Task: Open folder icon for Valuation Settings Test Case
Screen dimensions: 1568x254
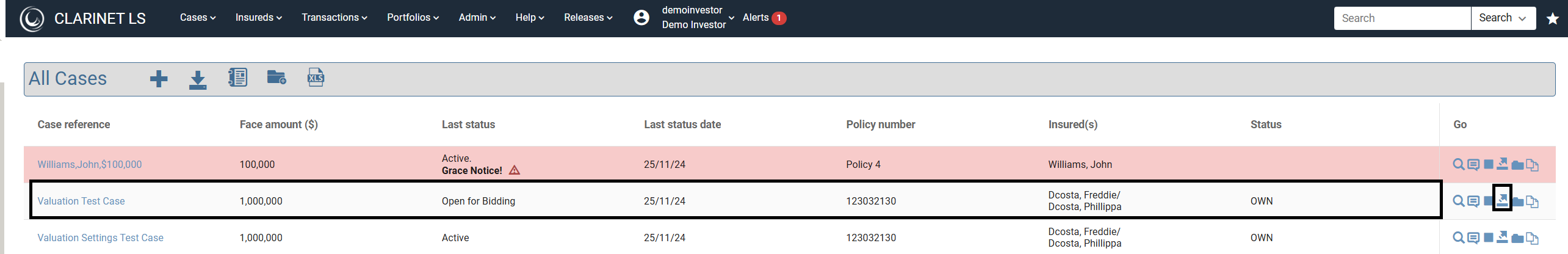Action: [x=1517, y=238]
